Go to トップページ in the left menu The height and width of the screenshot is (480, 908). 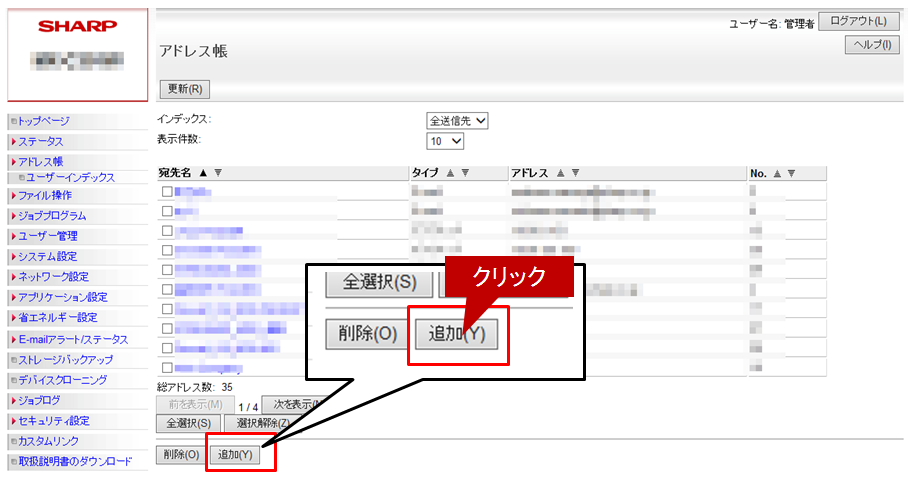(43, 121)
